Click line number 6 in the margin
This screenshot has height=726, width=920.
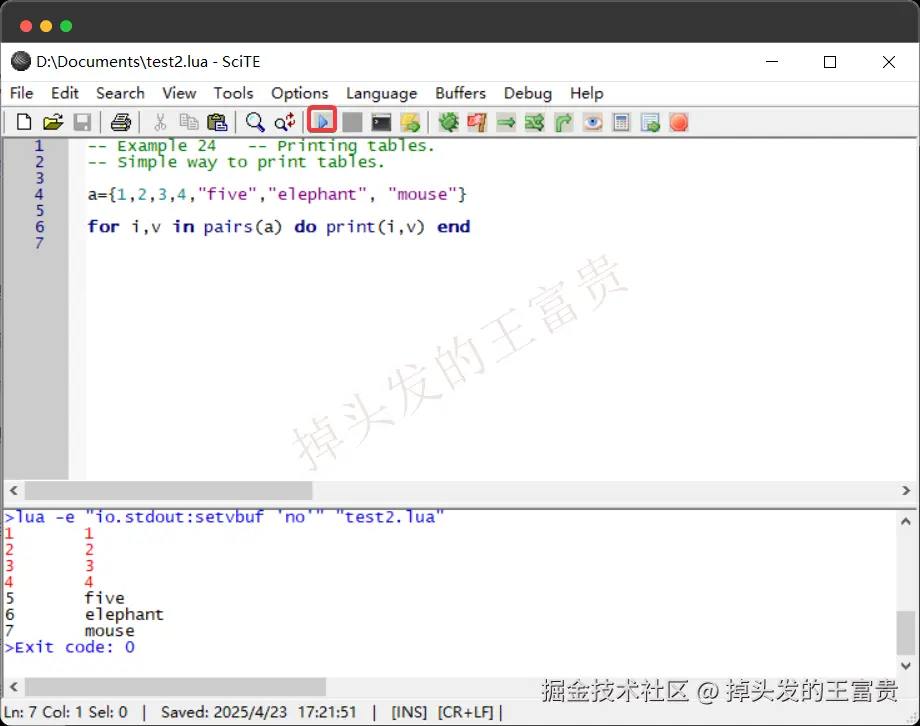tap(38, 227)
